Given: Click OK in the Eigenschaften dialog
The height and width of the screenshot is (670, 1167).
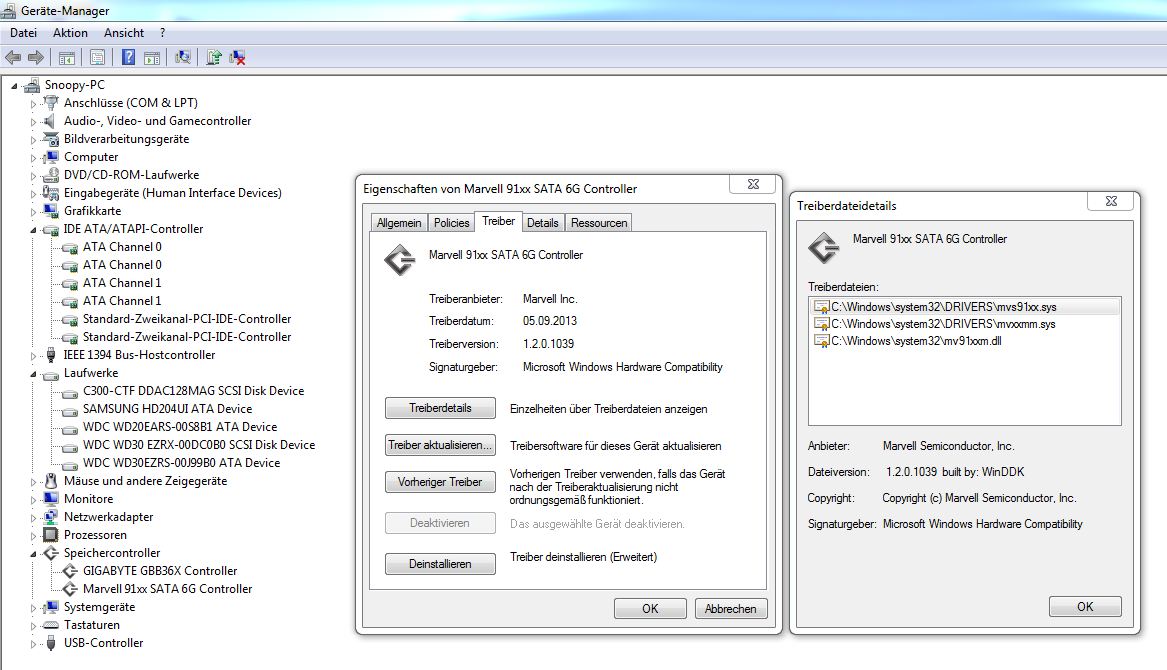Looking at the screenshot, I should tap(650, 608).
